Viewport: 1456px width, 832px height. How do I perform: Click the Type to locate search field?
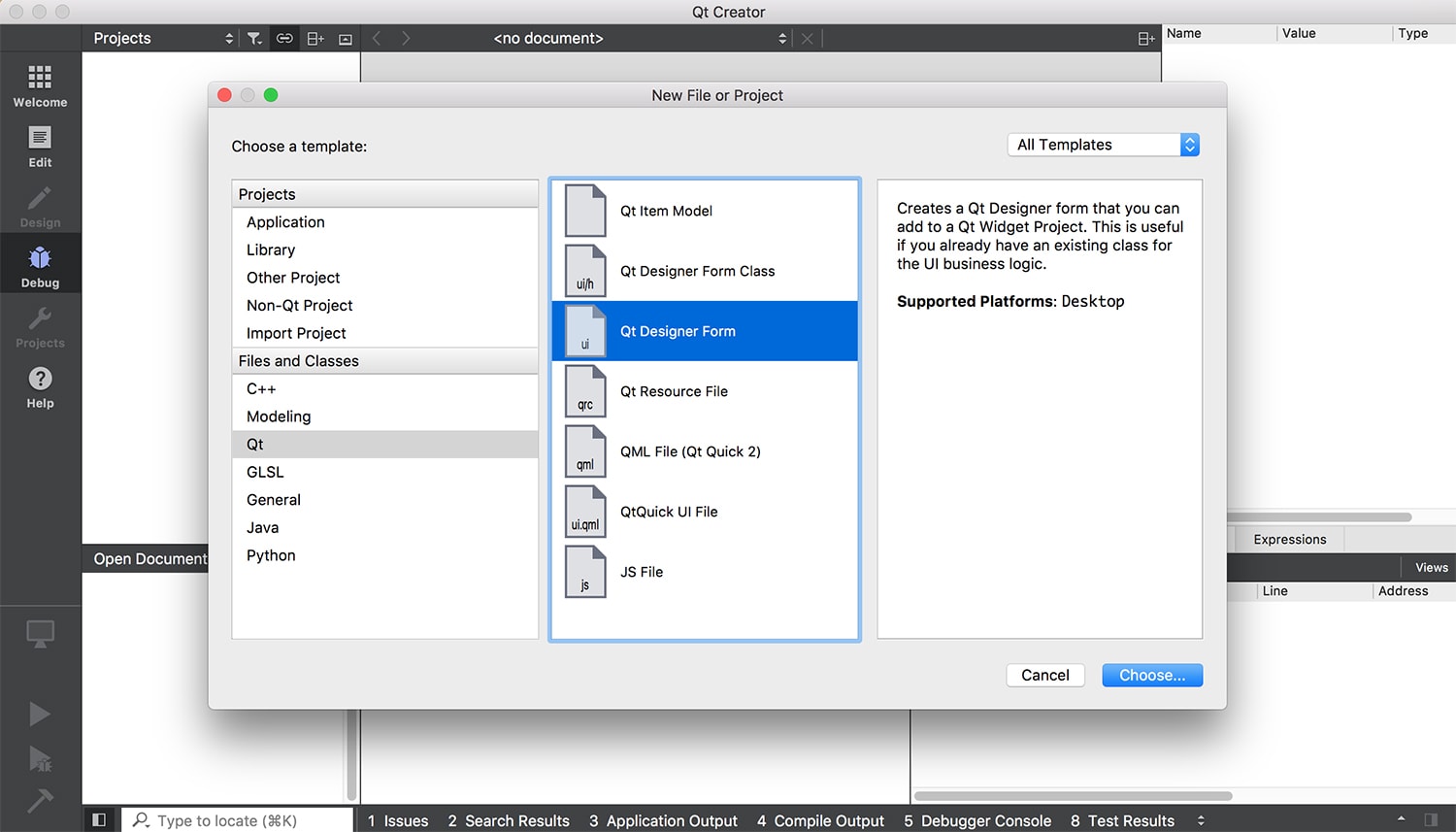[238, 820]
